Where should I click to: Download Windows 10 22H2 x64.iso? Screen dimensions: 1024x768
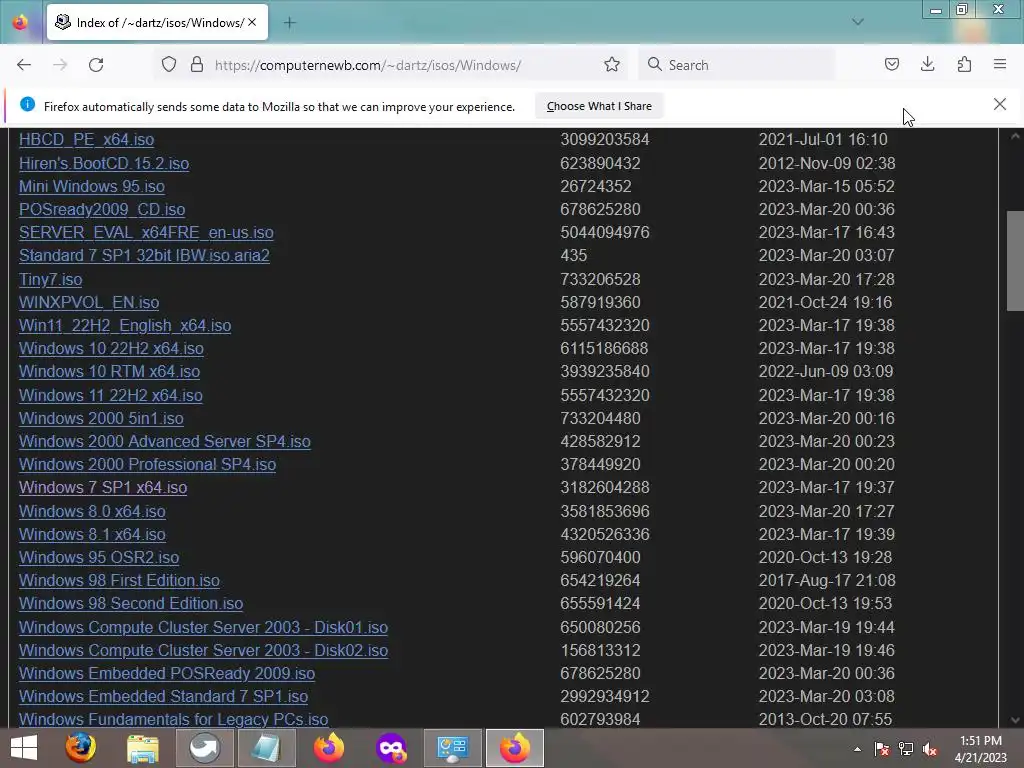point(111,349)
